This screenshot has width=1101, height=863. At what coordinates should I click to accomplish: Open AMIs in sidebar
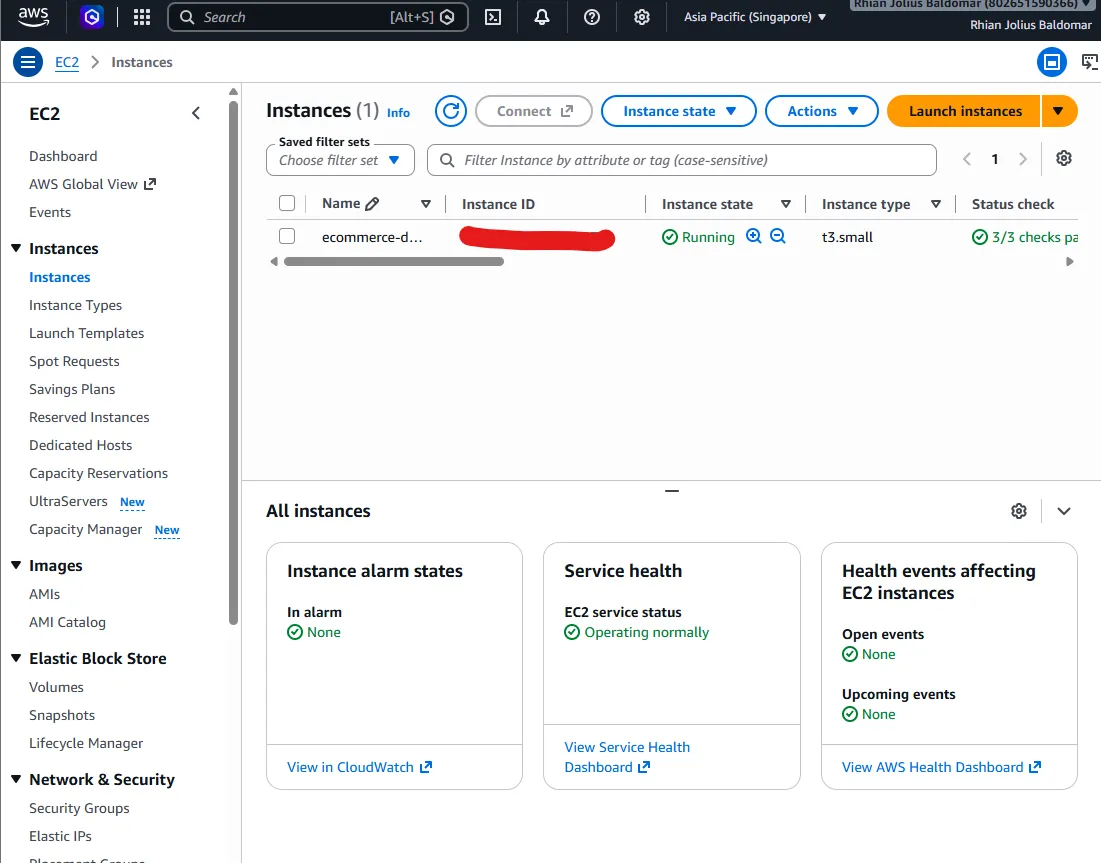coord(44,594)
